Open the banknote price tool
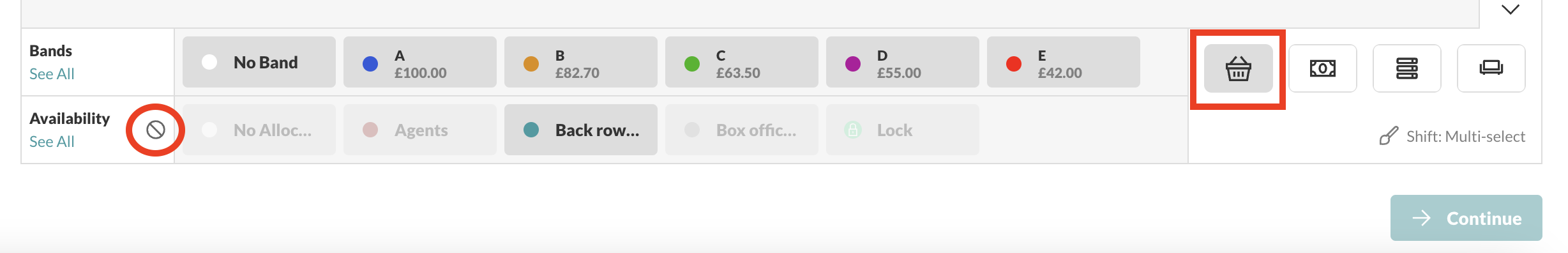 click(1322, 68)
